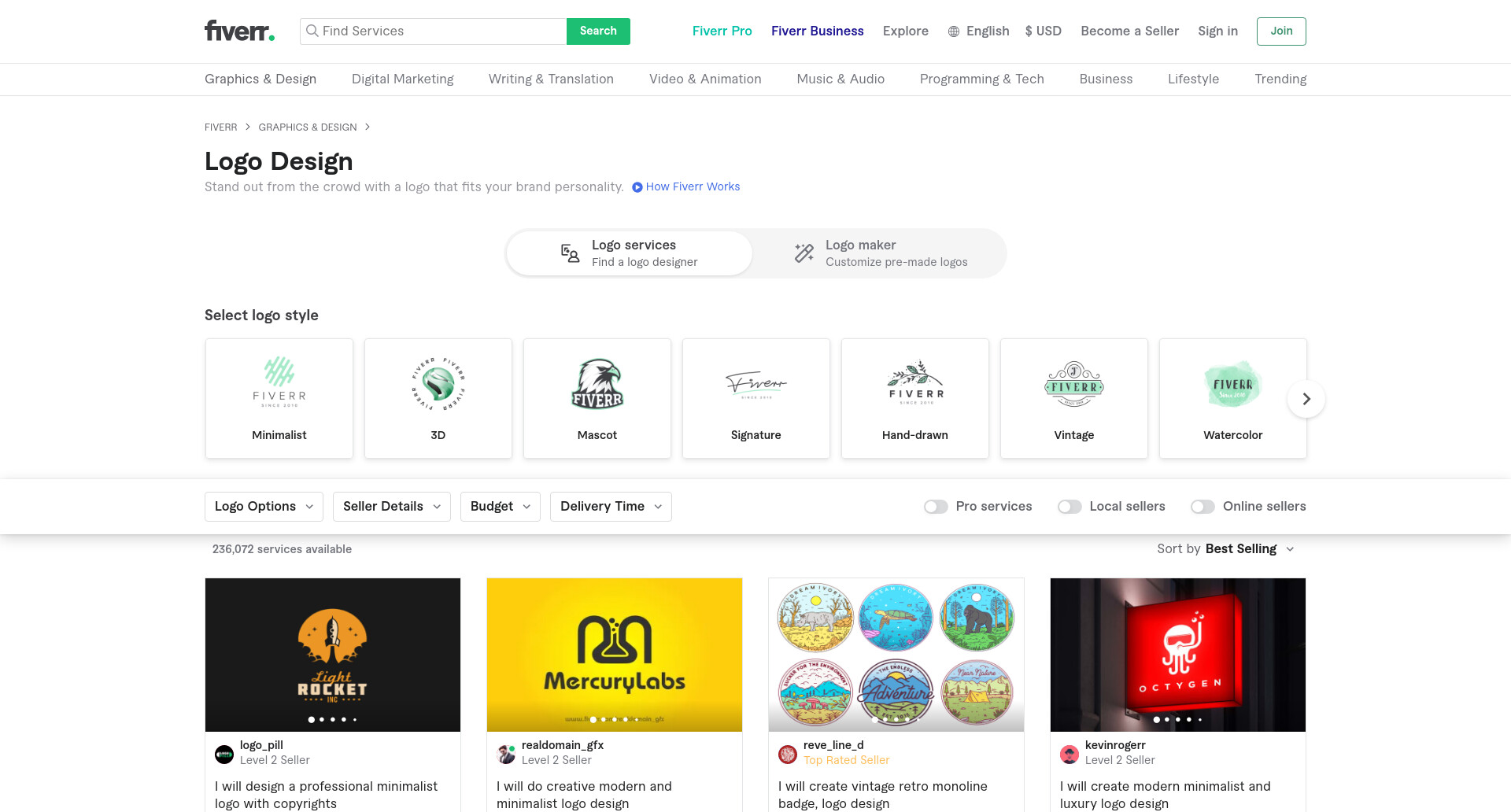Click Explore link
The width and height of the screenshot is (1511, 812).
[x=905, y=31]
